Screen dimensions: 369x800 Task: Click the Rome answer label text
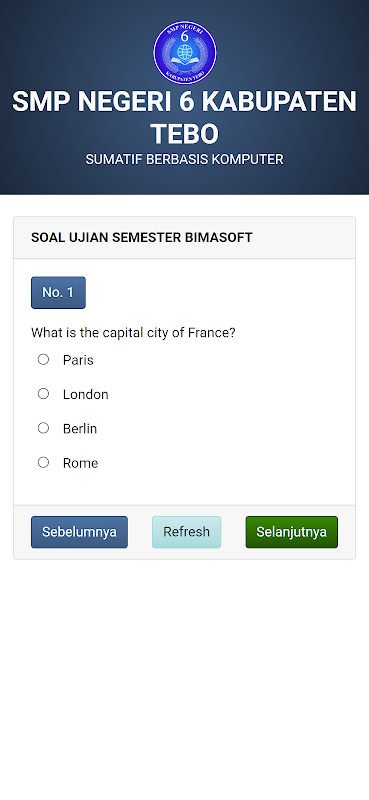[80, 463]
